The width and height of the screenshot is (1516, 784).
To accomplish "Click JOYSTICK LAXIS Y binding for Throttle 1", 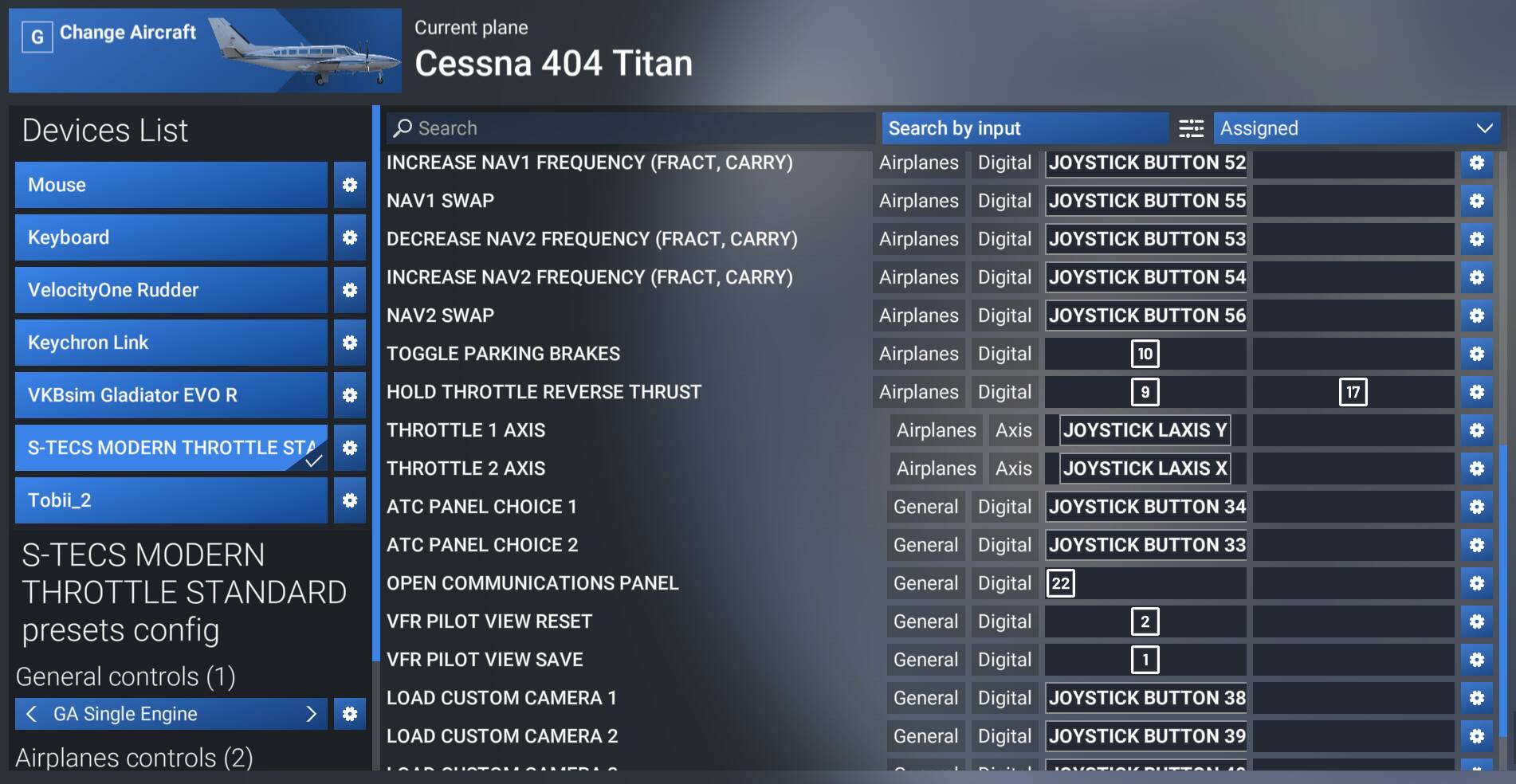I will [1145, 430].
